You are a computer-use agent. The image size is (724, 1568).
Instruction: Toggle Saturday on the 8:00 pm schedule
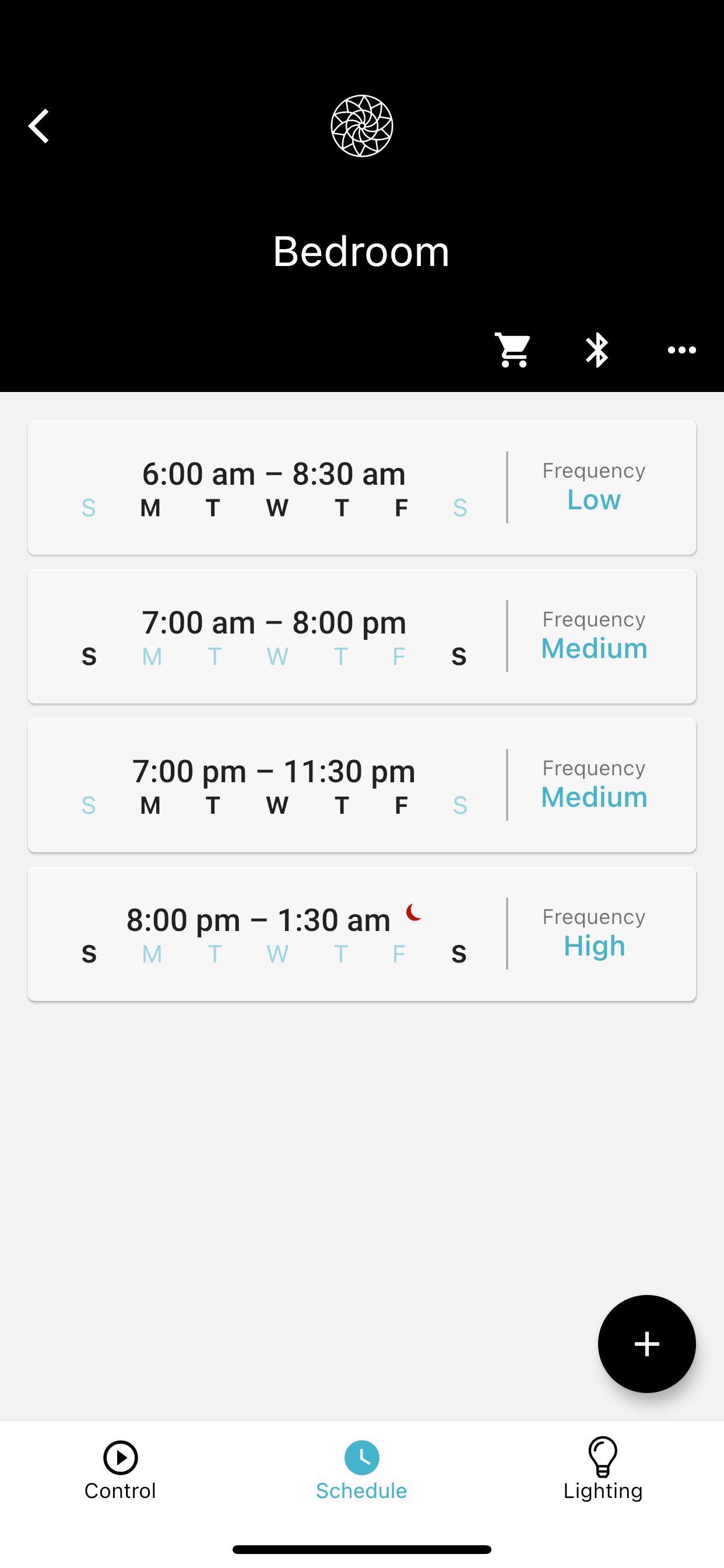459,954
